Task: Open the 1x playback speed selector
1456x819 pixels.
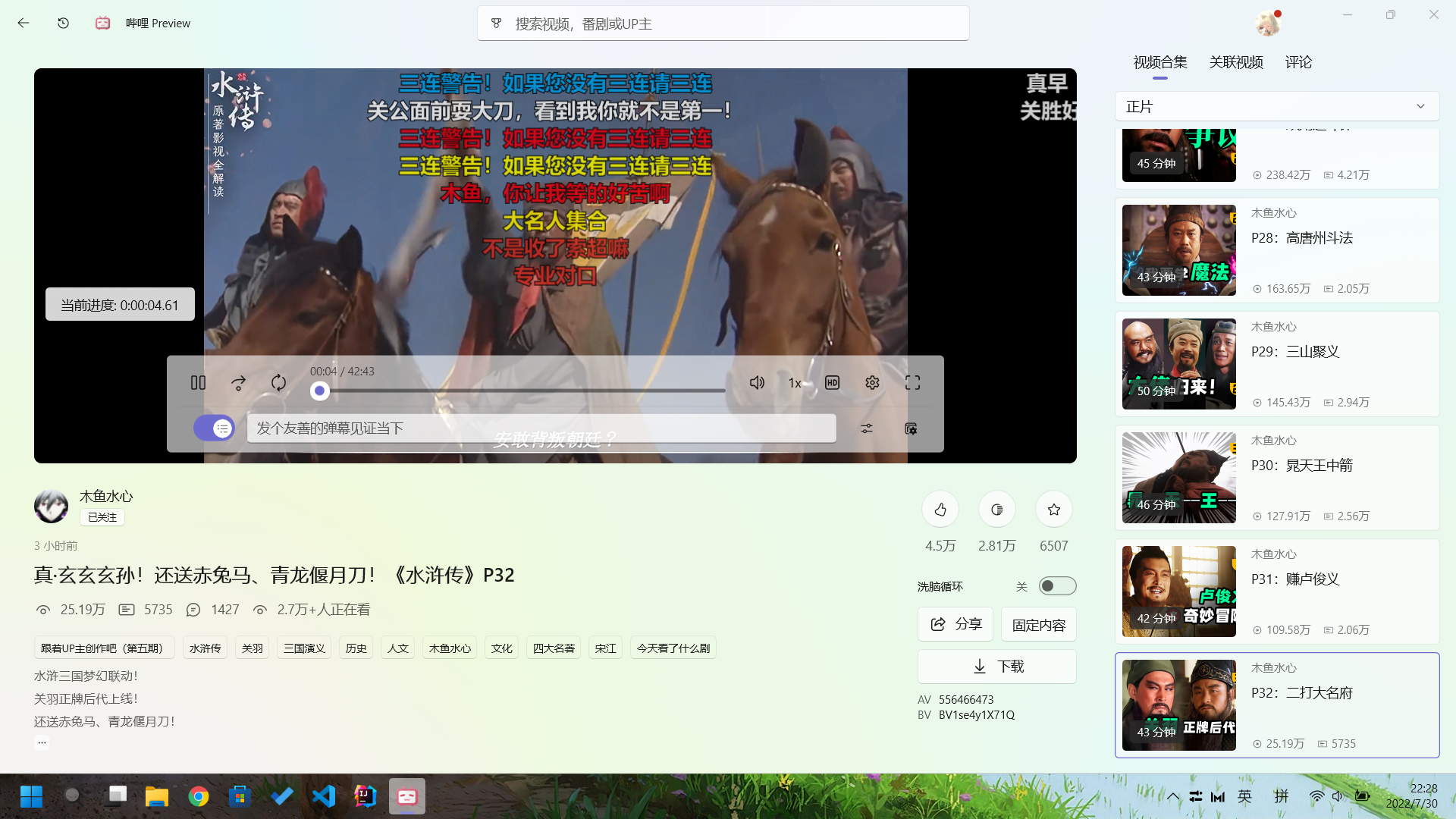Action: (795, 383)
